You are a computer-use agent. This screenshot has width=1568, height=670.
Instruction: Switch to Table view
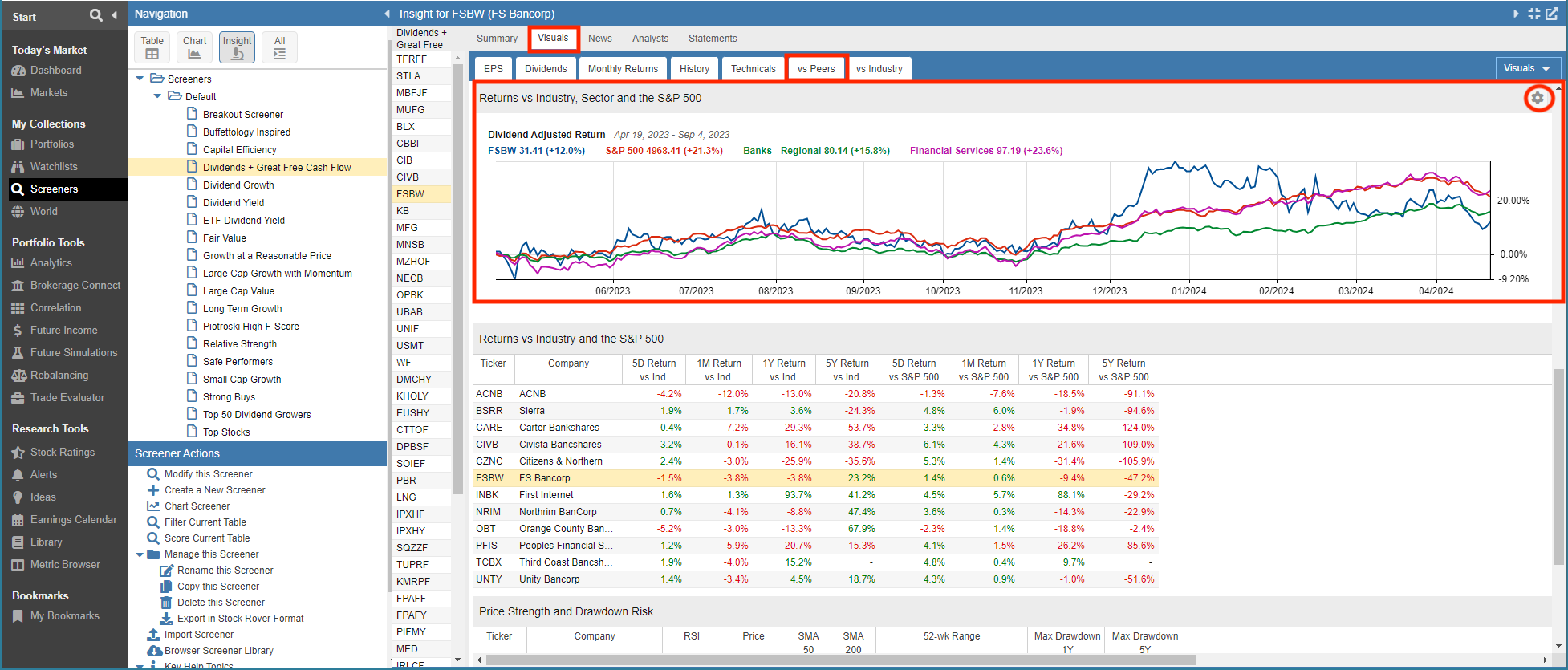[152, 47]
